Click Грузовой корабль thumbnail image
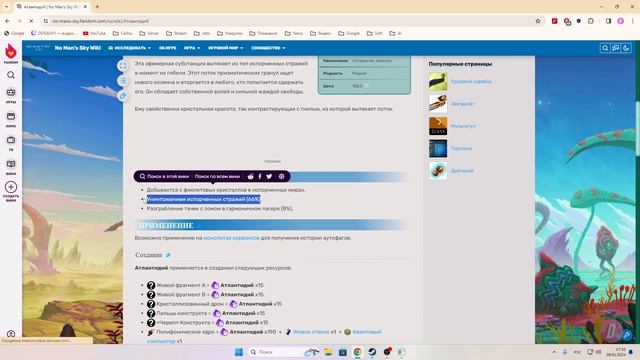Screen dimensions: 640x360 click(x=438, y=82)
